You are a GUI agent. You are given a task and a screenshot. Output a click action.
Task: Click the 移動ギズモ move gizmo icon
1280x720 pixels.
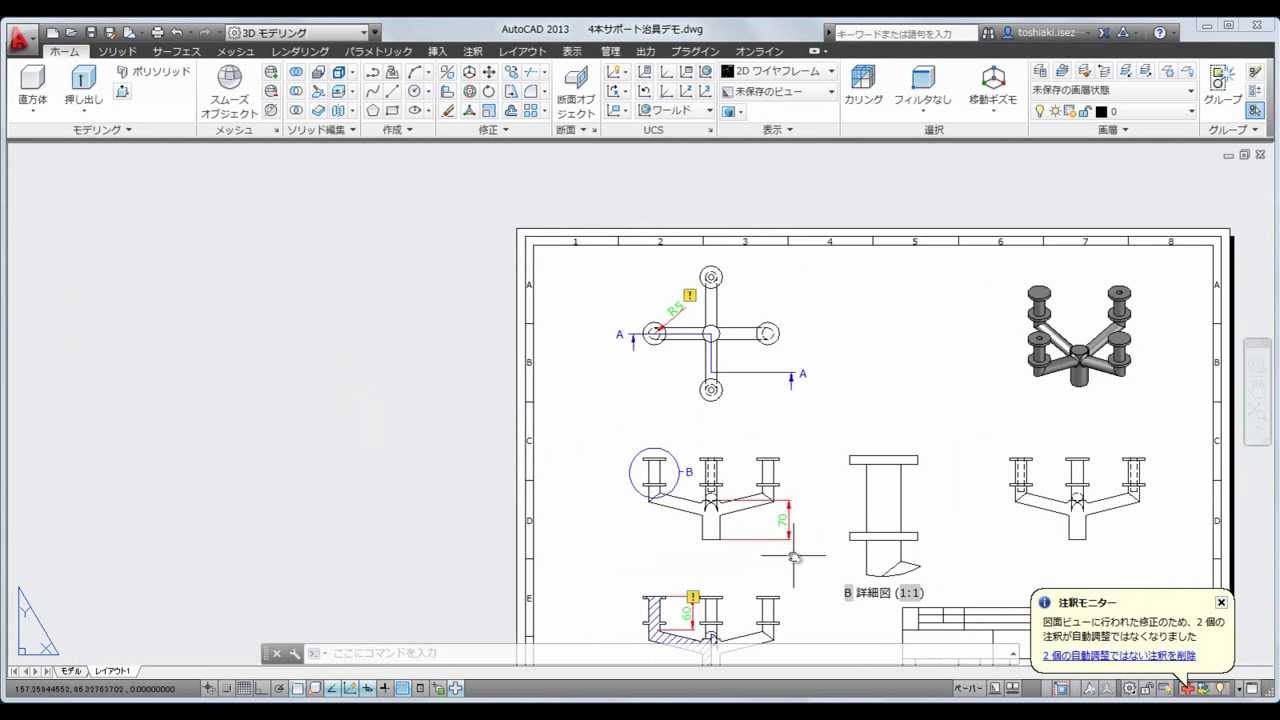point(993,85)
